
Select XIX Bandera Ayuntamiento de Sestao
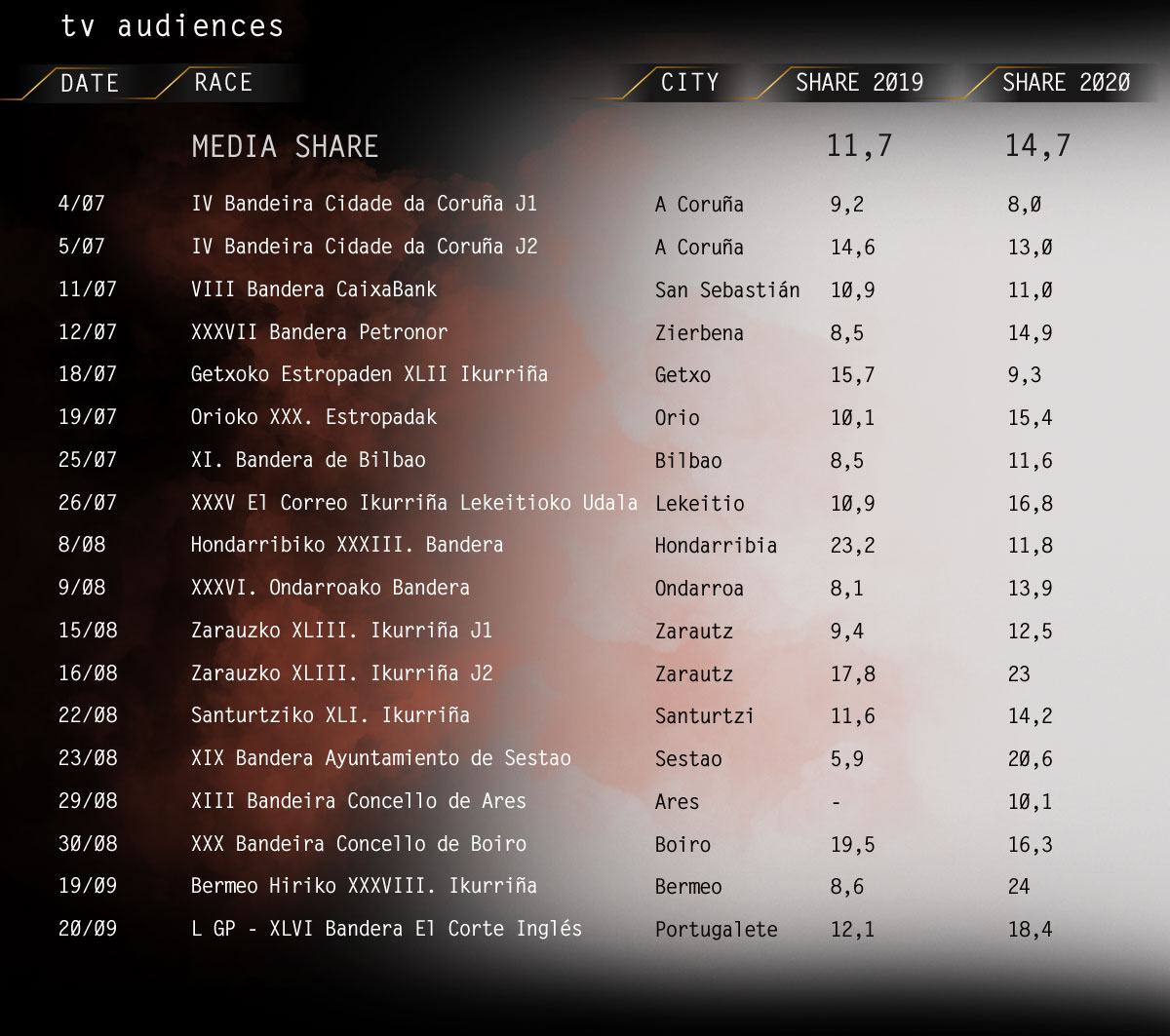[380, 758]
